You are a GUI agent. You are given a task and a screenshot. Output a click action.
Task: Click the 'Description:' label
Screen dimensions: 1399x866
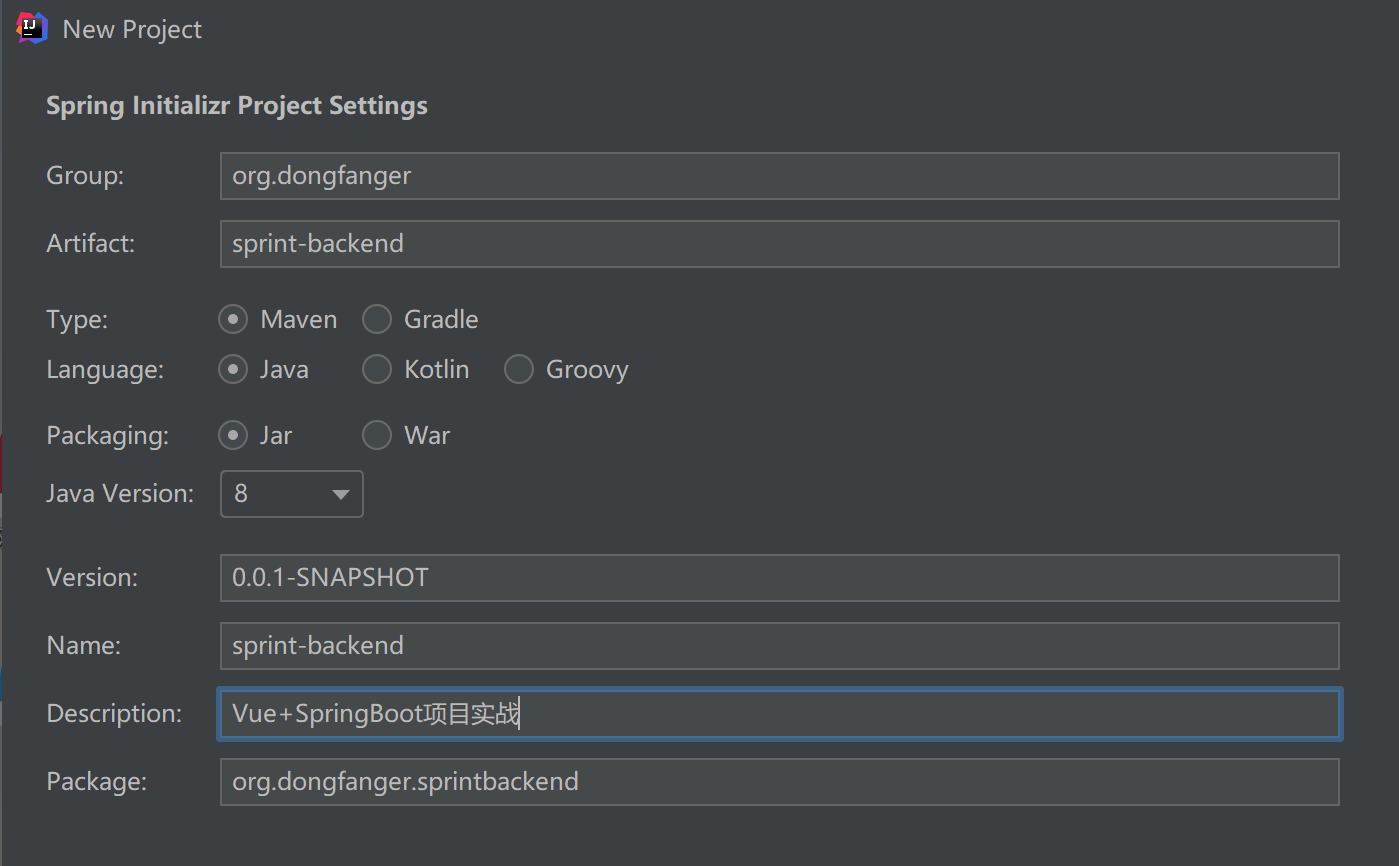coord(114,714)
